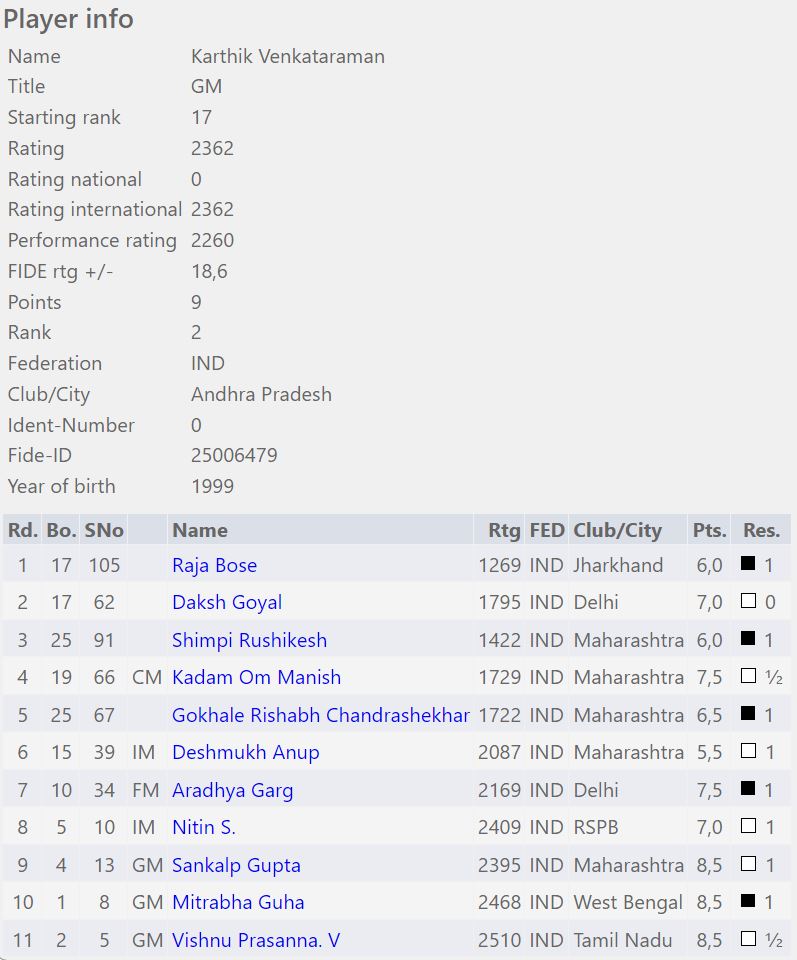Open Deshmukh Anup's profile link

pyautogui.click(x=245, y=752)
